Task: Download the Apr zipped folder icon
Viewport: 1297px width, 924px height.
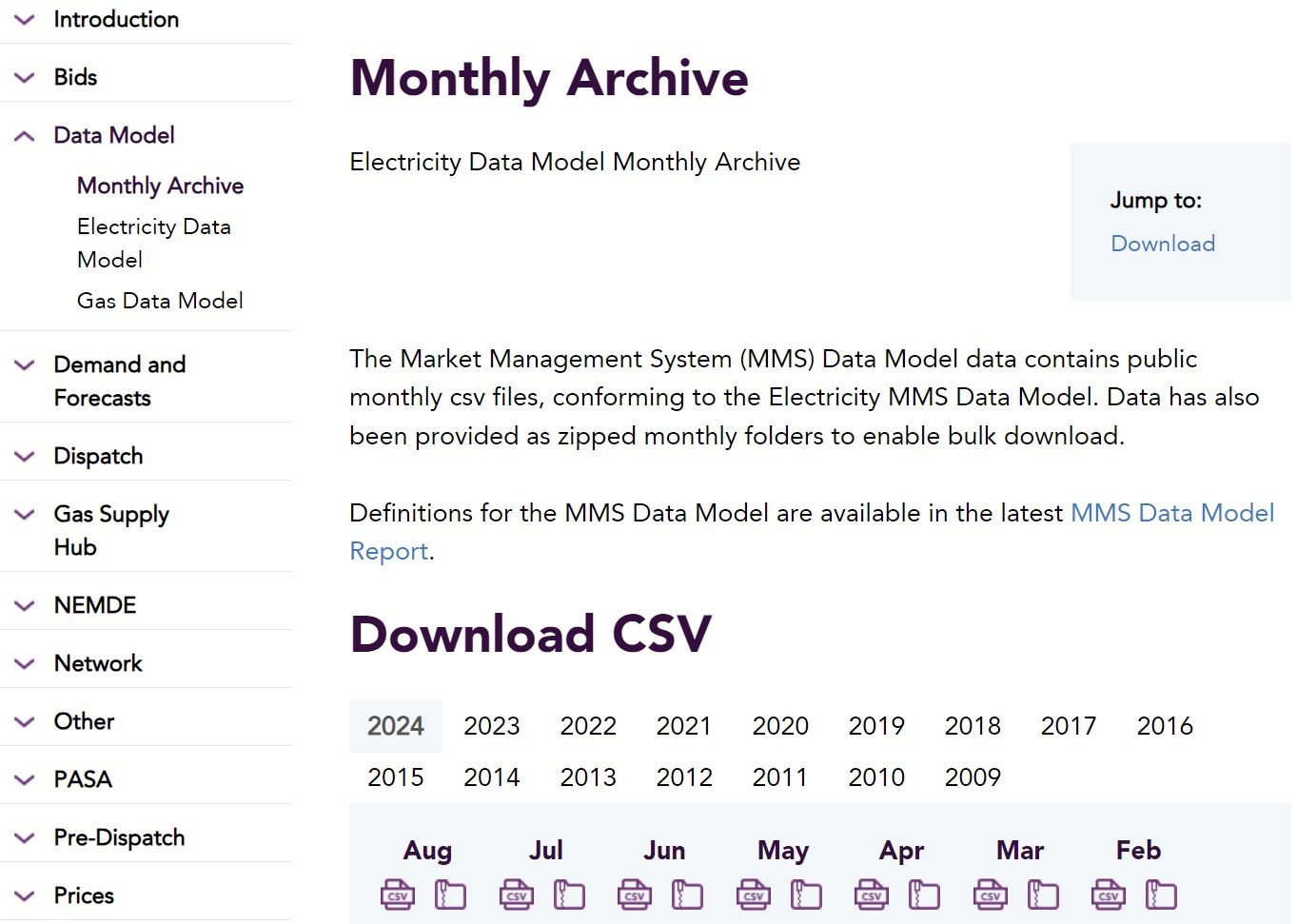Action: (924, 895)
